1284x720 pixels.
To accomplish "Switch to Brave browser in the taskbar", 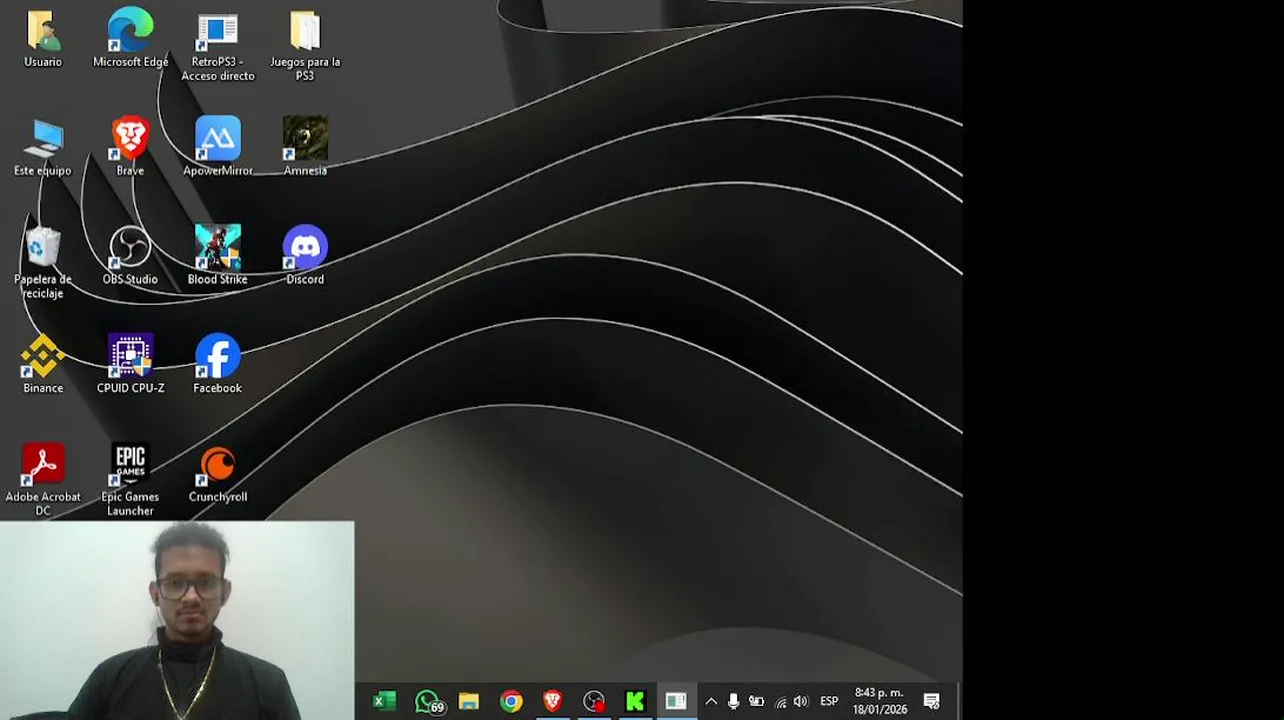I will click(x=552, y=702).
